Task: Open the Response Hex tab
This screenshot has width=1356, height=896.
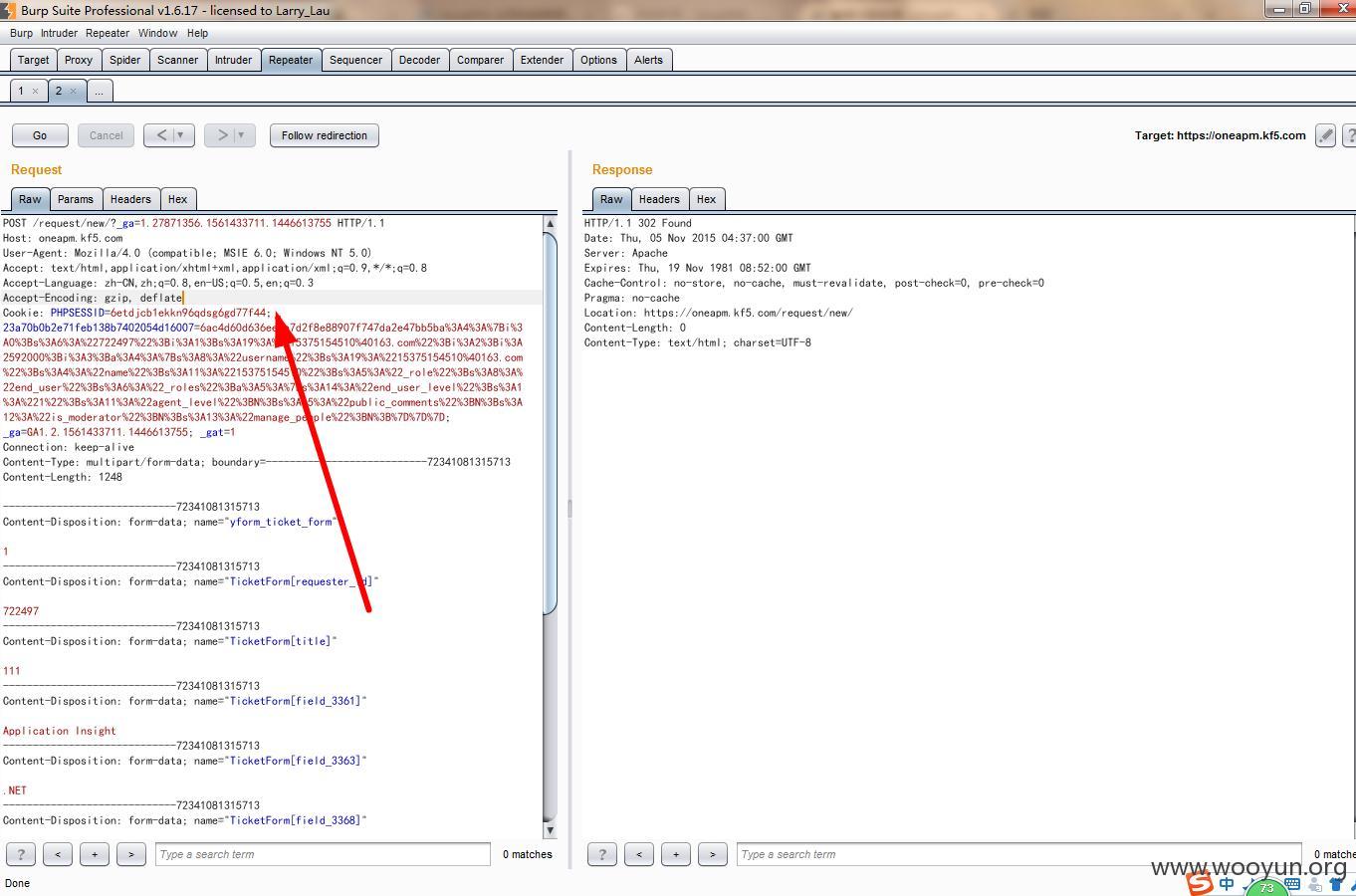Action: click(x=706, y=199)
